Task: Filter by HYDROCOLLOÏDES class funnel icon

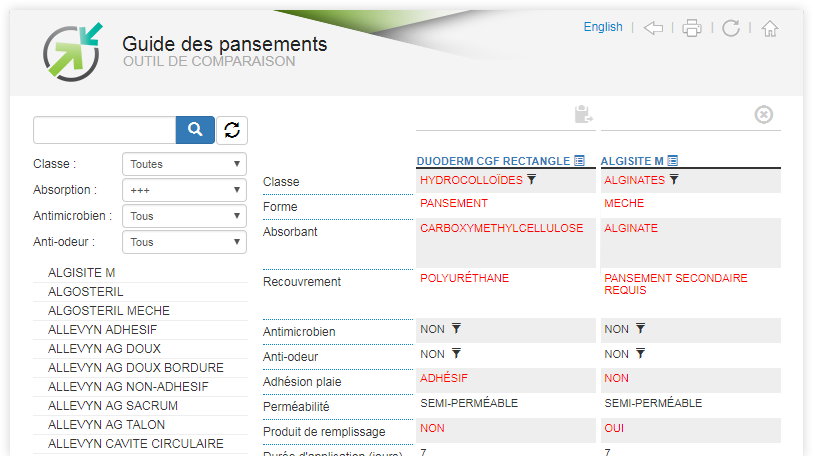Action: click(x=531, y=179)
